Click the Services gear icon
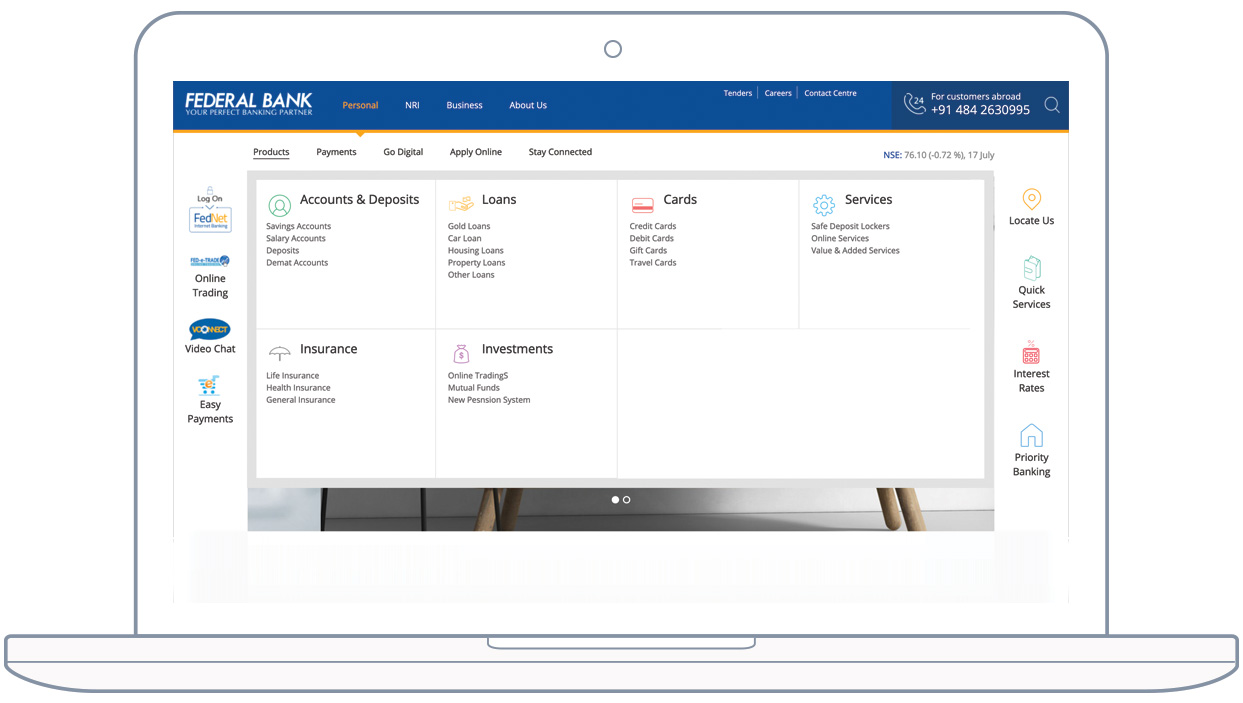 point(823,205)
